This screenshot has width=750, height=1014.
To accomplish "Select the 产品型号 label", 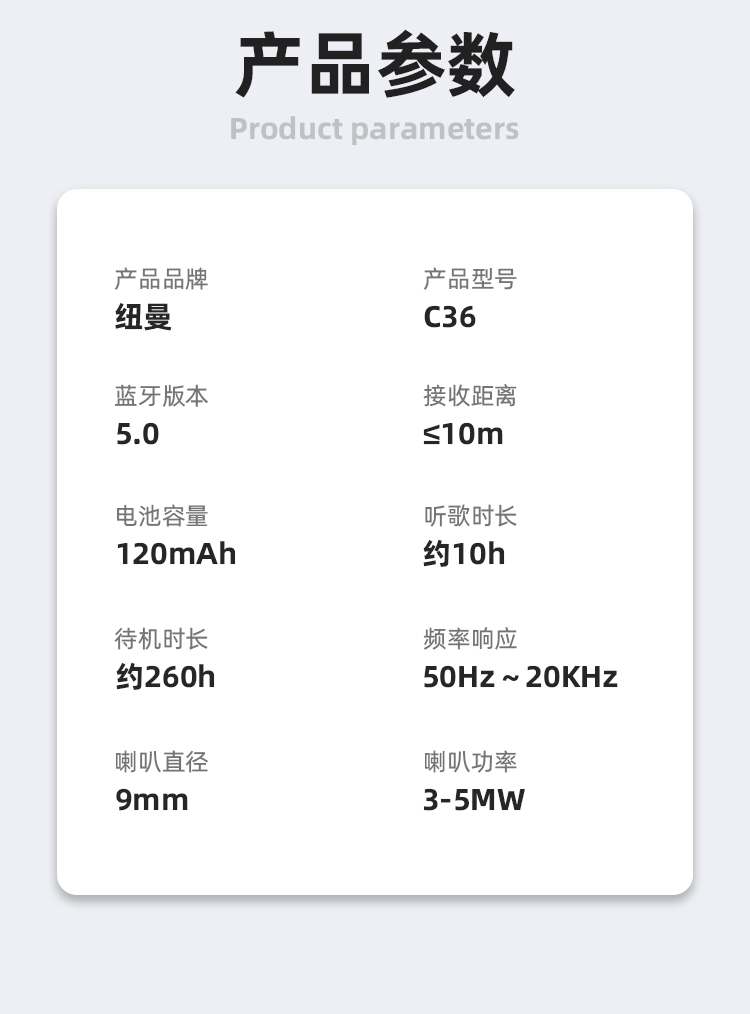I will [x=469, y=279].
